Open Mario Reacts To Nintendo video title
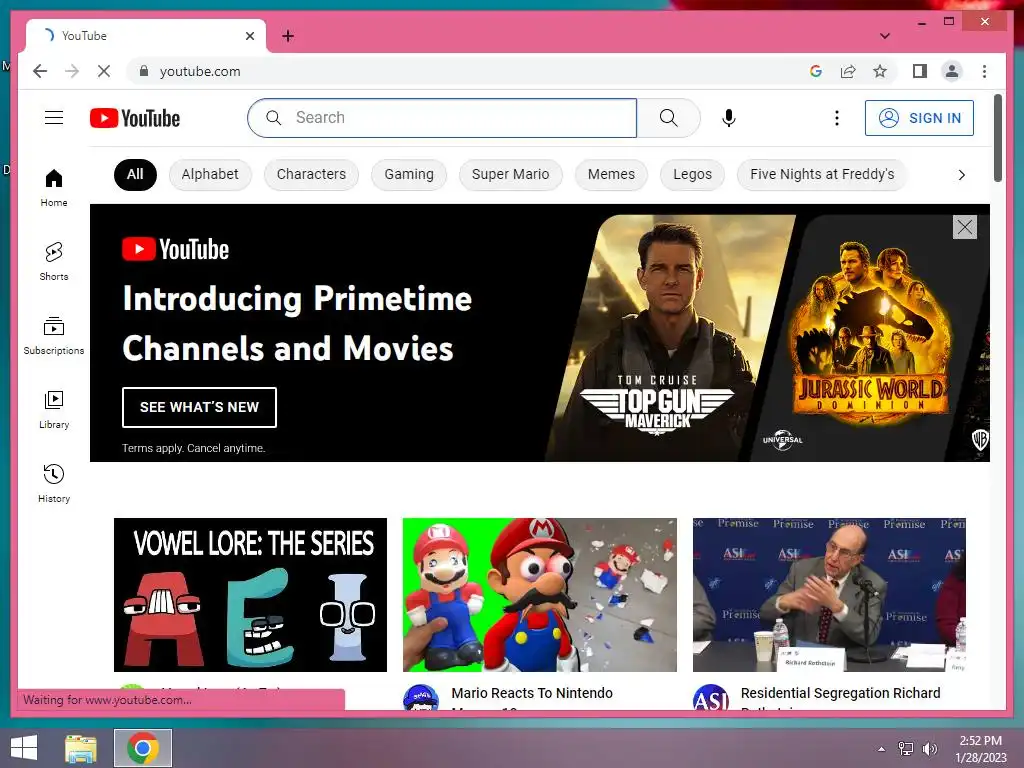1024x768 pixels. click(532, 693)
